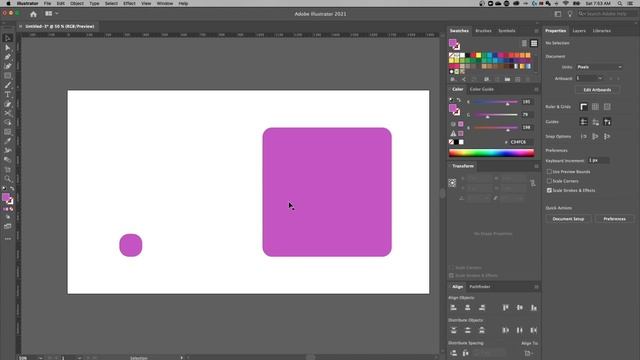Screen dimensions: 640x360
Task: Click the lock Guides icon
Action: tap(596, 122)
